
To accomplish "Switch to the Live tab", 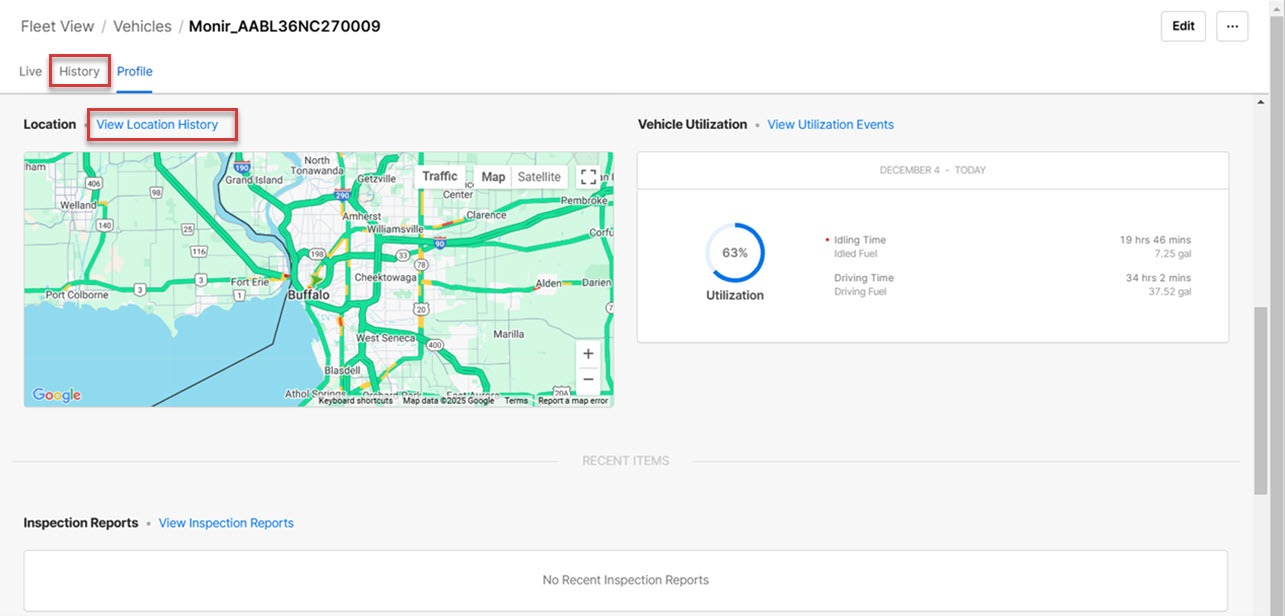I will [30, 71].
